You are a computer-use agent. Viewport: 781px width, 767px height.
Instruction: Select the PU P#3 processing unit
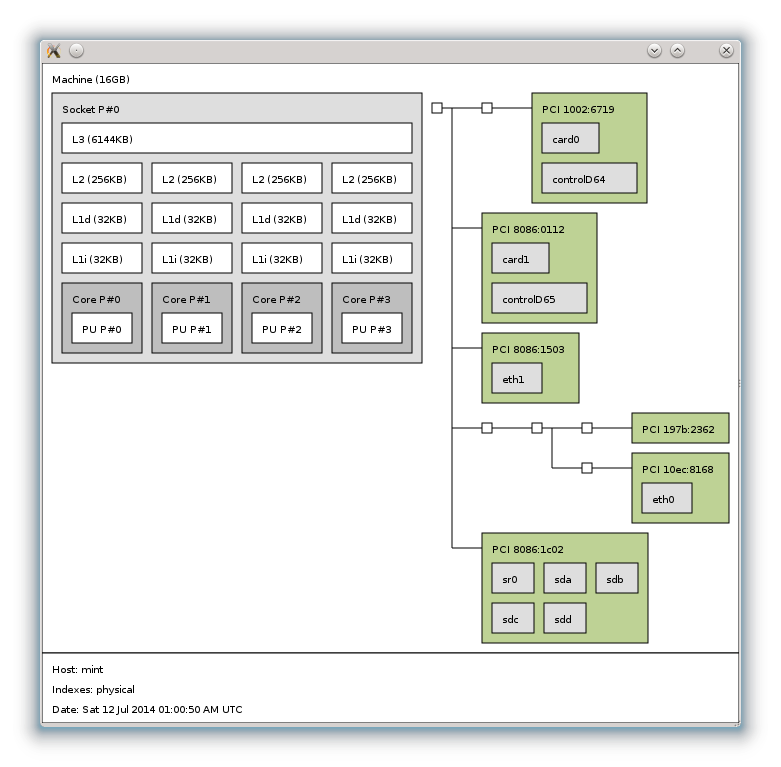372,328
